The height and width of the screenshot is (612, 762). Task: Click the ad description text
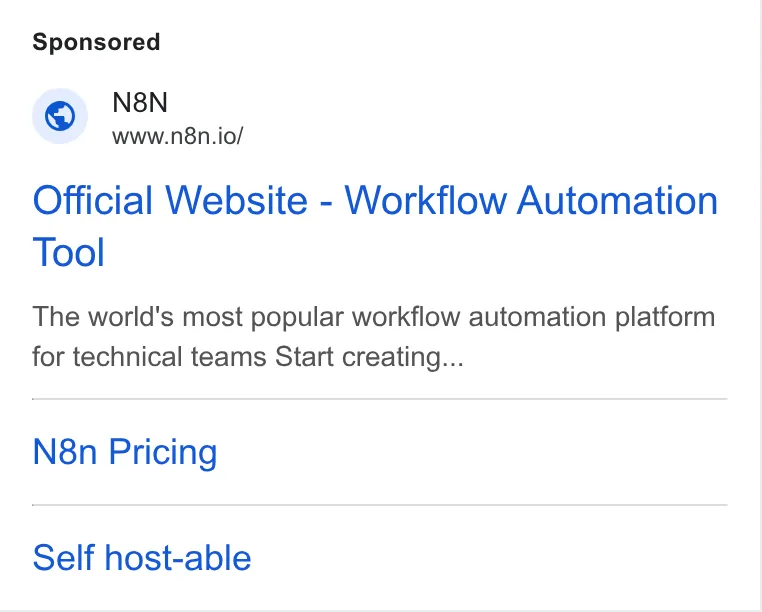374,337
